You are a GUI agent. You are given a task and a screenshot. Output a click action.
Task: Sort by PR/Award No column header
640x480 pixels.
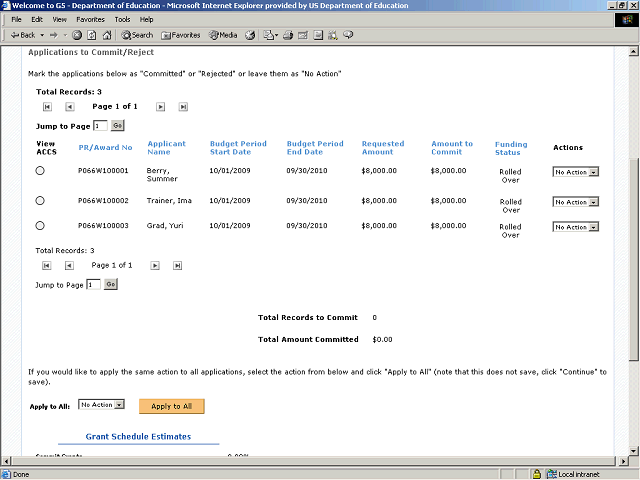tap(105, 147)
